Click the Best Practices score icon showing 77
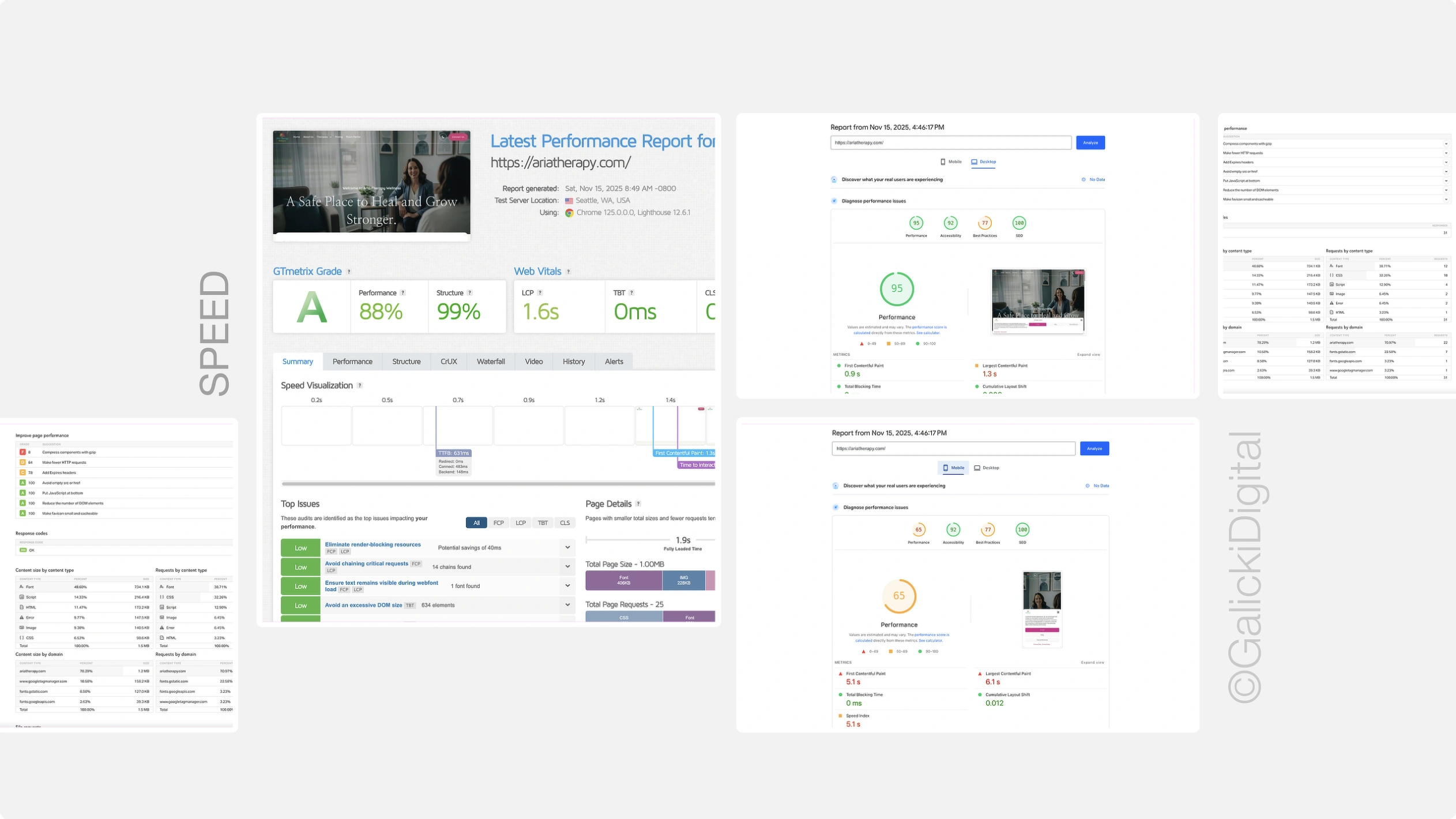 point(985,224)
